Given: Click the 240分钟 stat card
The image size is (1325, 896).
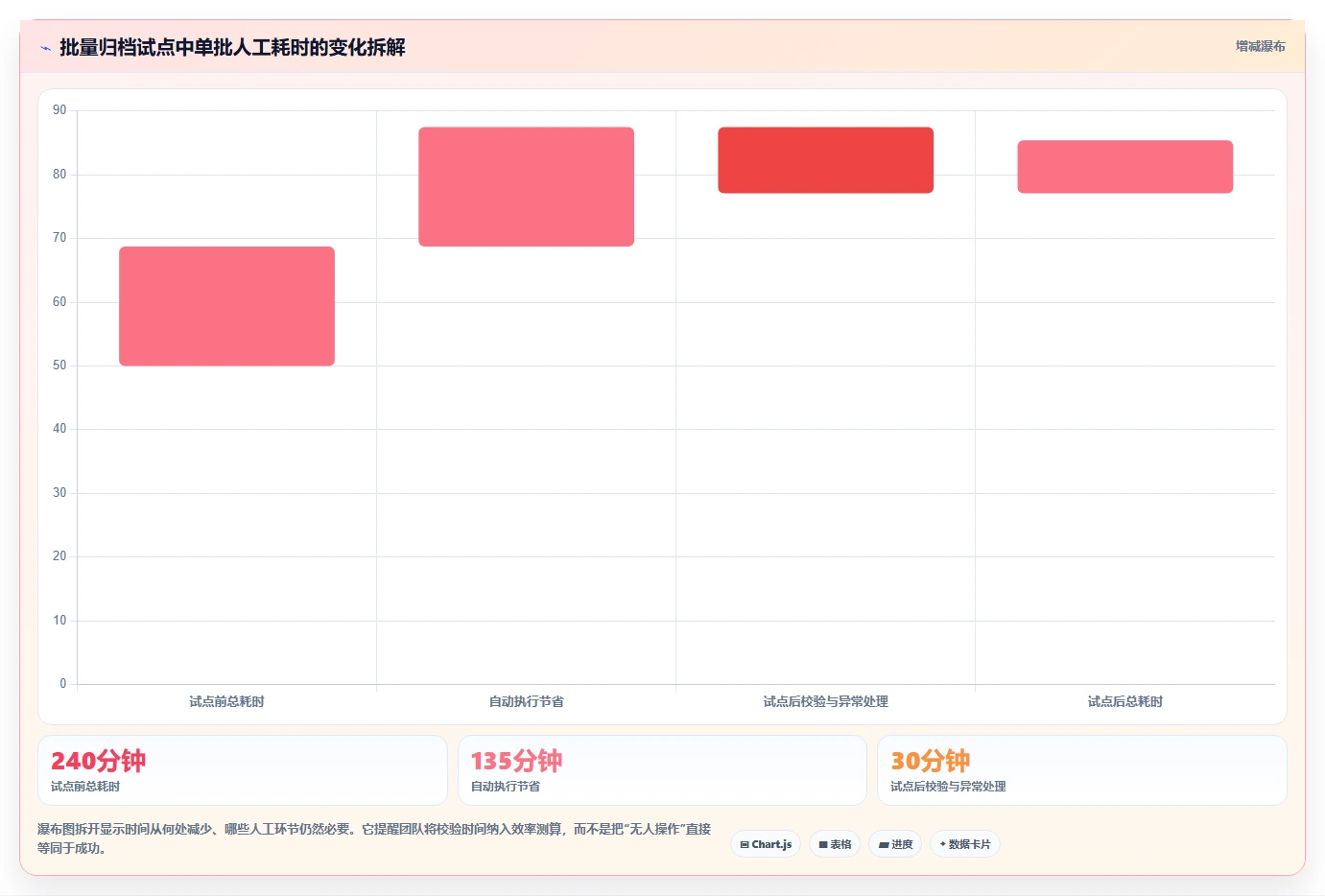Looking at the screenshot, I should (243, 770).
